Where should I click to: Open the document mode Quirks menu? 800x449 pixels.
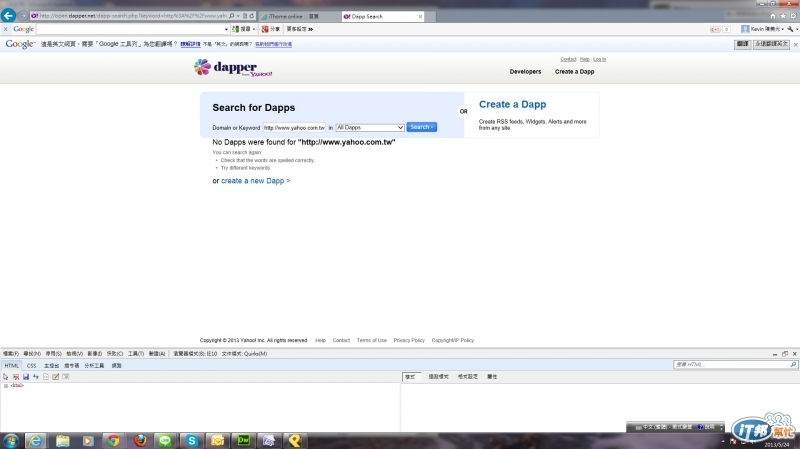click(x=244, y=354)
